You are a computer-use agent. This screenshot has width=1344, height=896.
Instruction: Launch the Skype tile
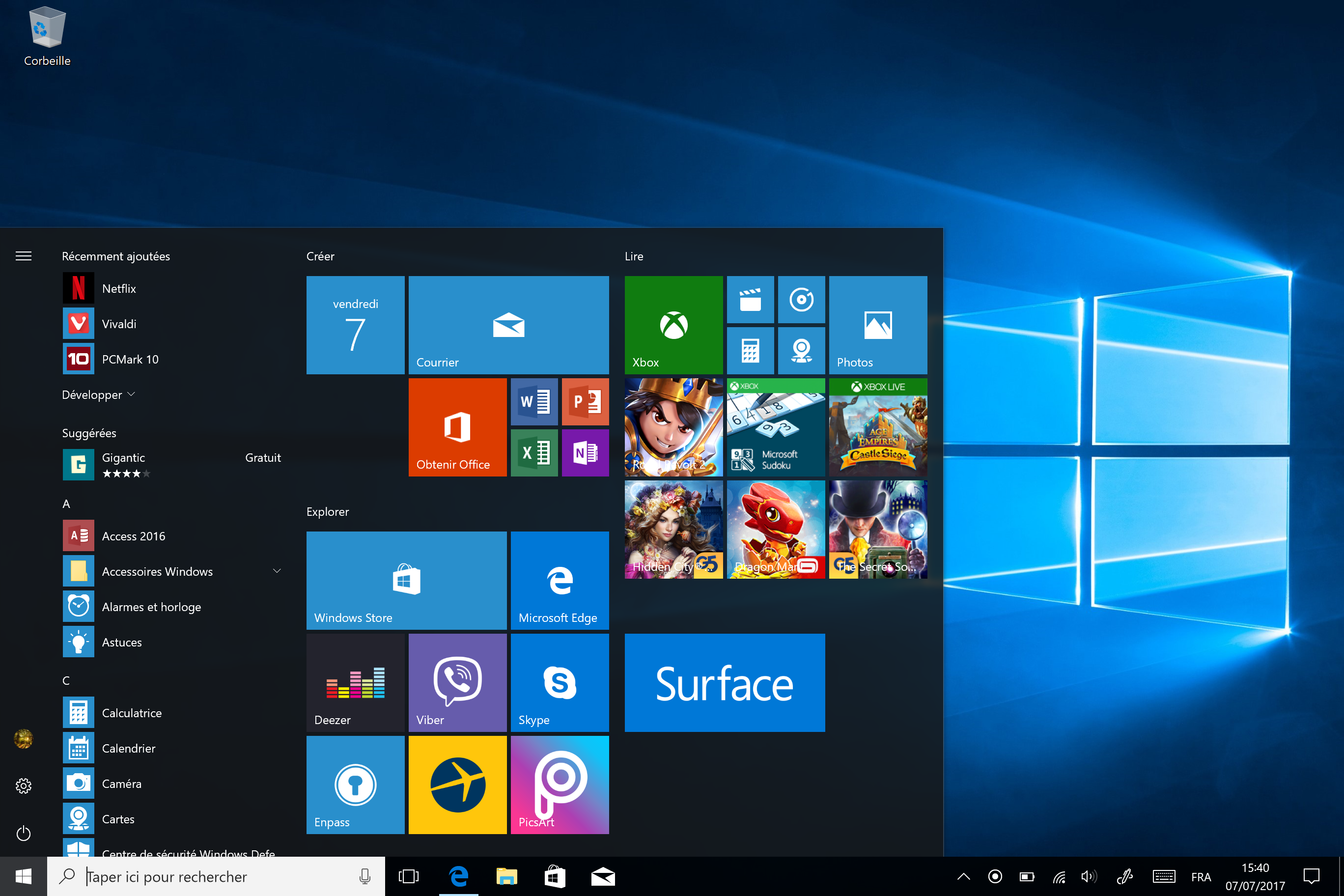click(560, 683)
